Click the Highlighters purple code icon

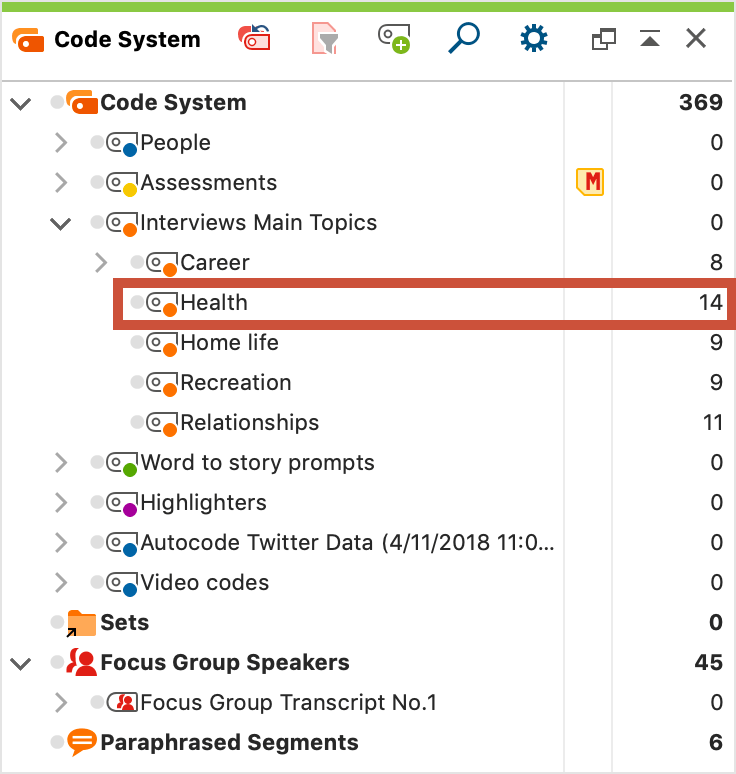click(x=121, y=503)
